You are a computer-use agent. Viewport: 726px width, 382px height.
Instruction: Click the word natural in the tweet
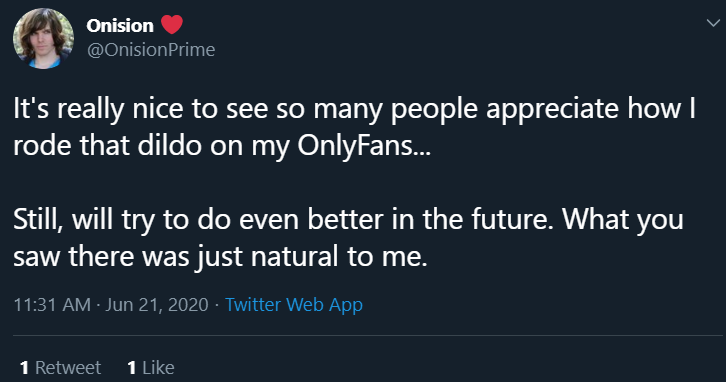point(294,257)
